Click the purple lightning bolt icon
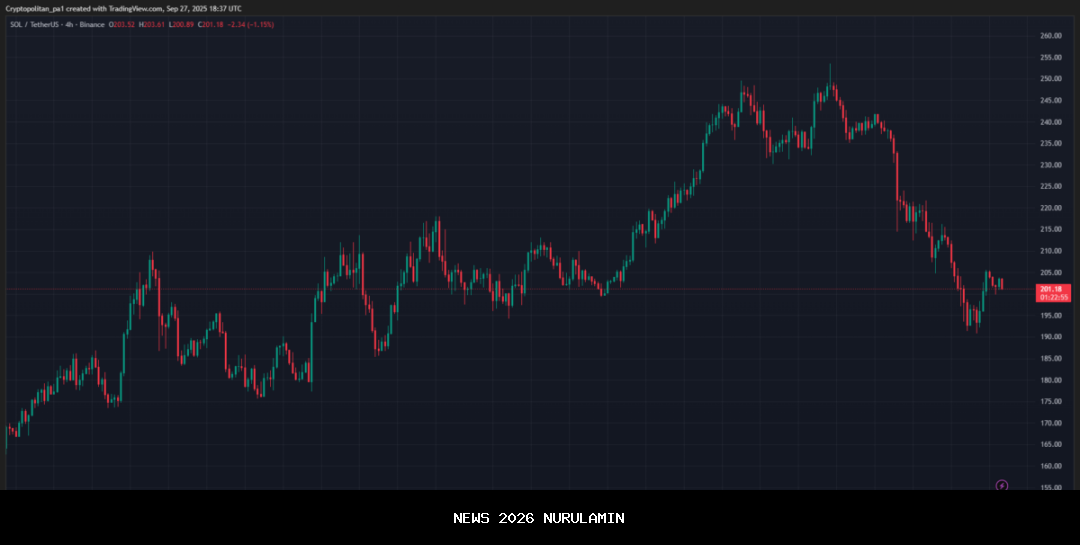The image size is (1080, 545). point(1002,486)
